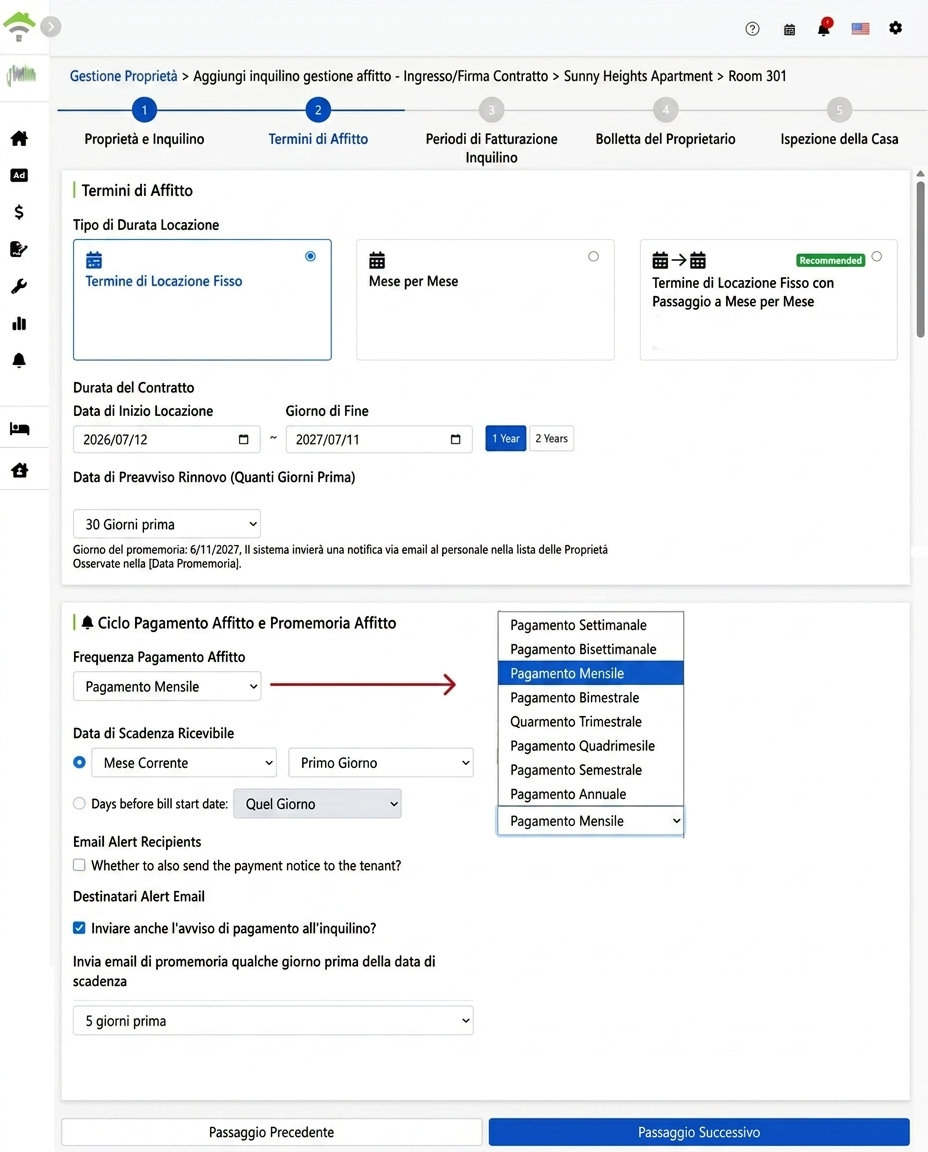The image size is (928, 1152).
Task: Open Ad listings sidebar icon
Action: coord(19,175)
